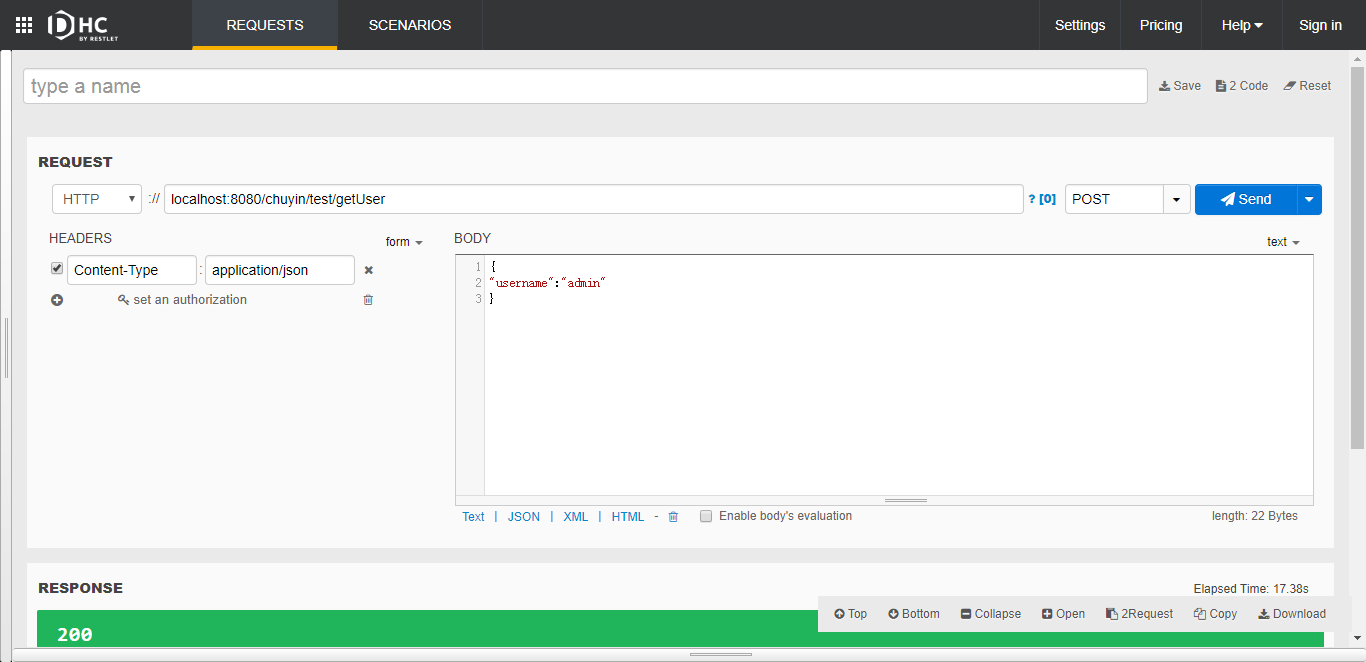Screen dimensions: 1366x662
Task: Copy the response
Action: coord(1215,614)
